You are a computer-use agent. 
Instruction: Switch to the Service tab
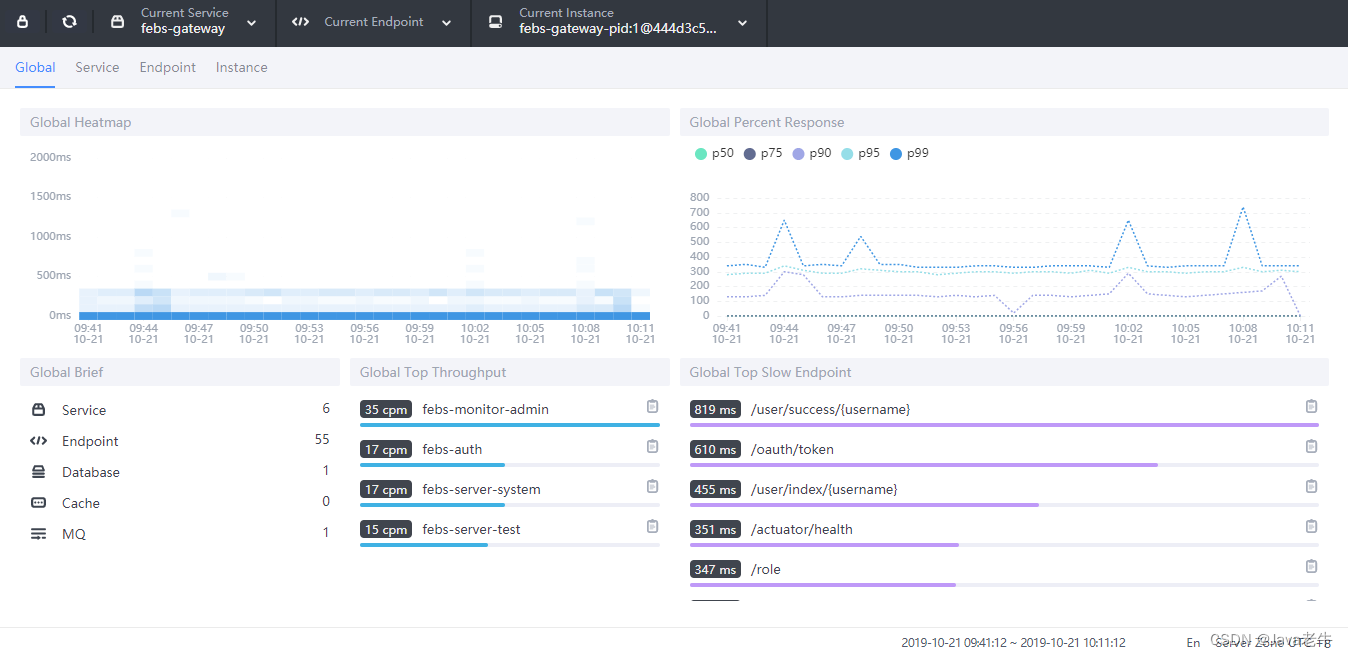(97, 67)
